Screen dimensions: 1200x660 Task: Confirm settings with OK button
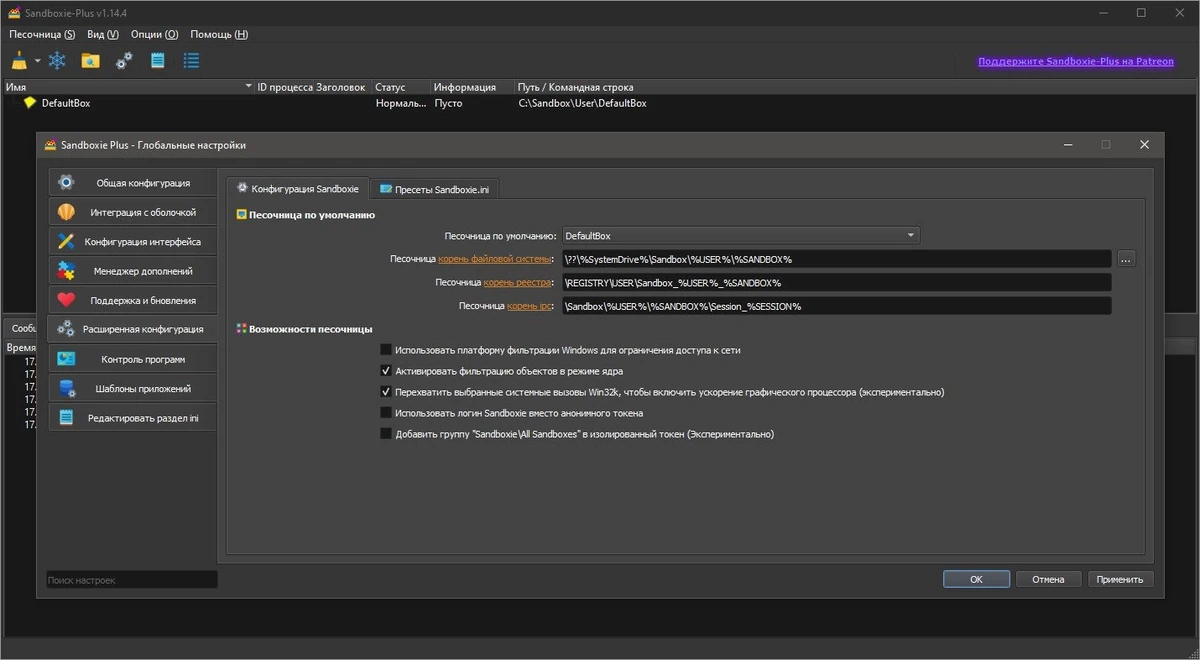tap(976, 579)
